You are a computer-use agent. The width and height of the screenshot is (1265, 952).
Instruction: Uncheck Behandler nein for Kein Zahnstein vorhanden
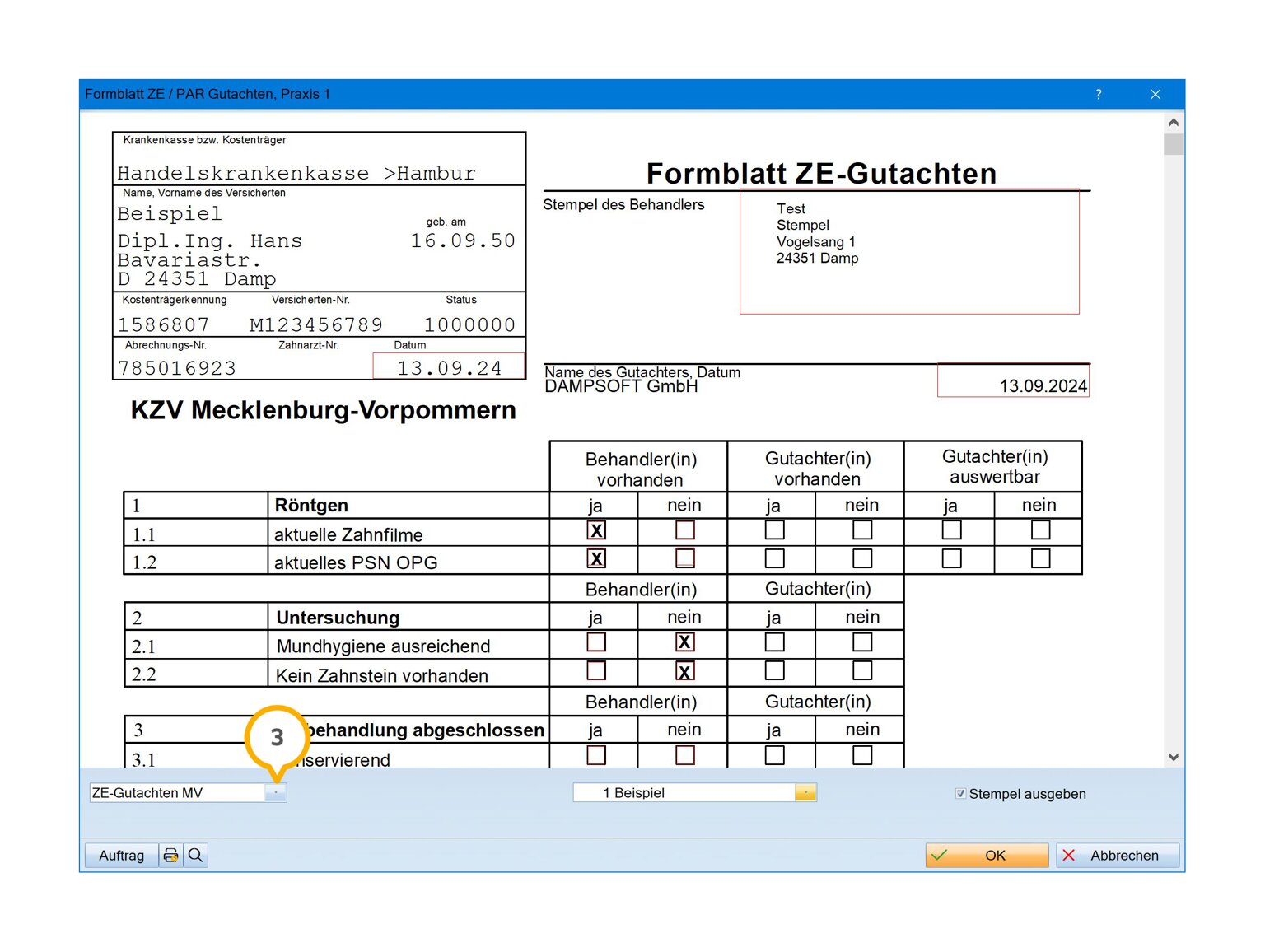(685, 670)
